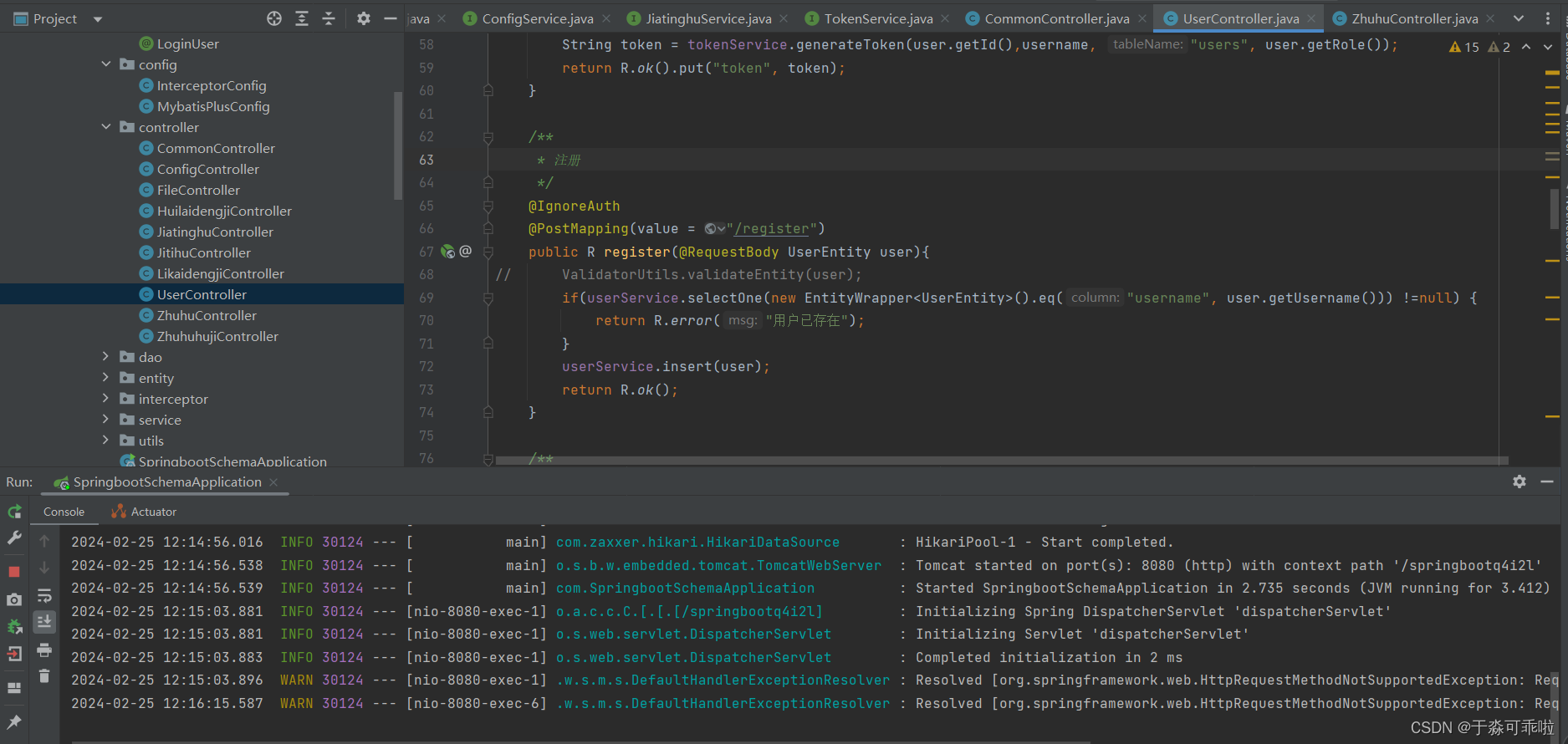Select HuilaidengjiController in project tree

tap(224, 211)
